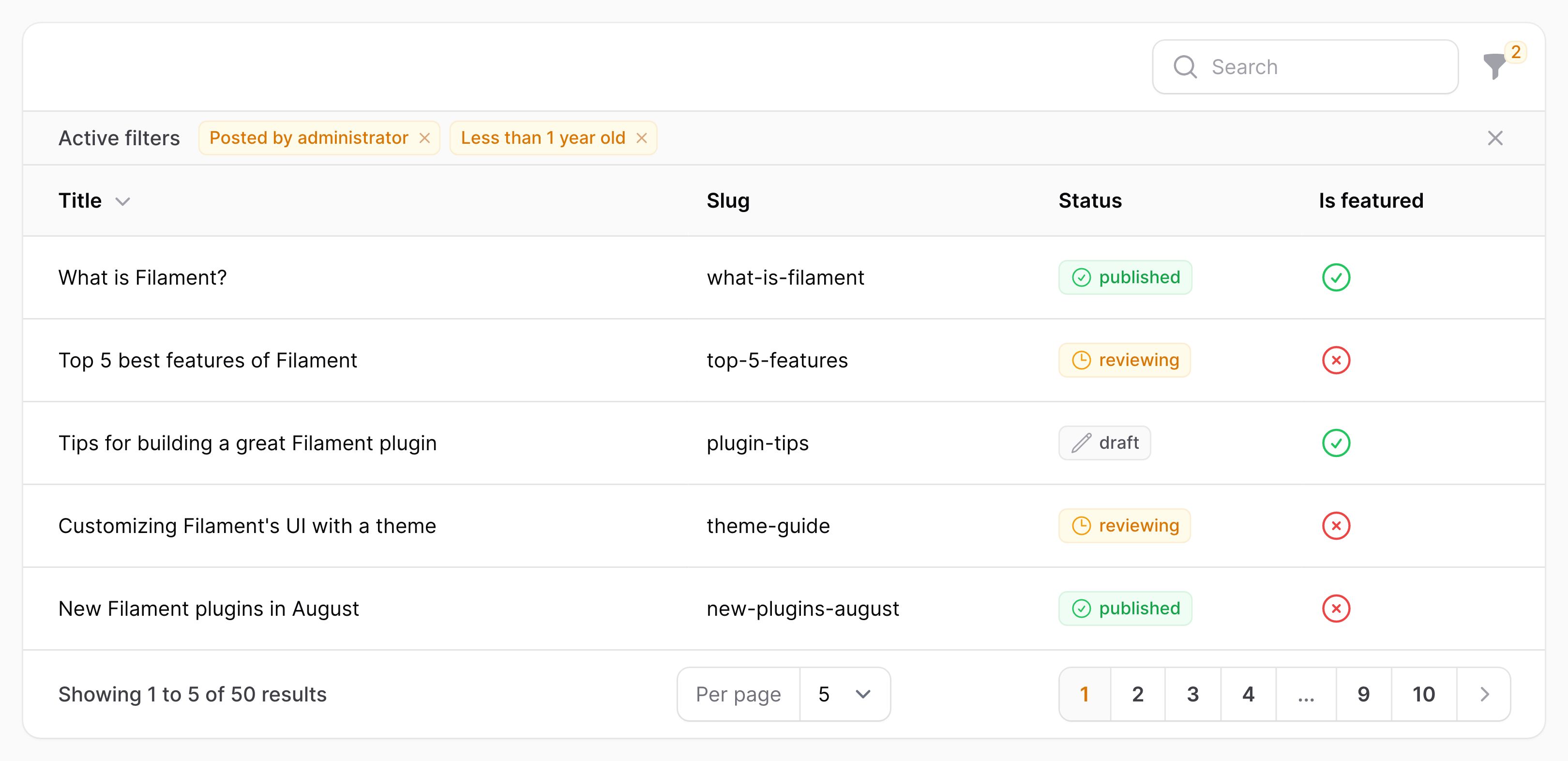Select the 'What is Filament?' title

[x=142, y=277]
